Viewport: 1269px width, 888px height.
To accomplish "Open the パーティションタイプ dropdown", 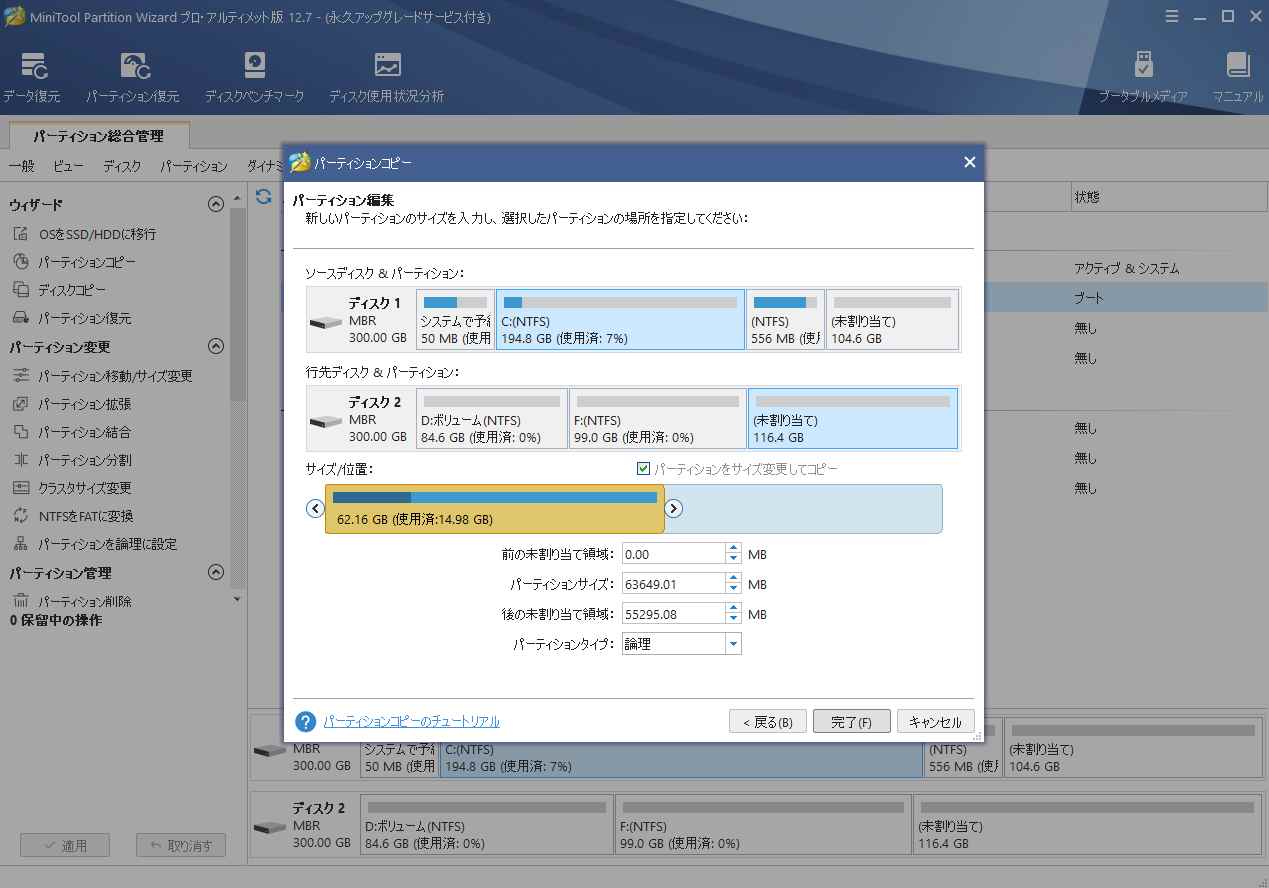I will [733, 645].
